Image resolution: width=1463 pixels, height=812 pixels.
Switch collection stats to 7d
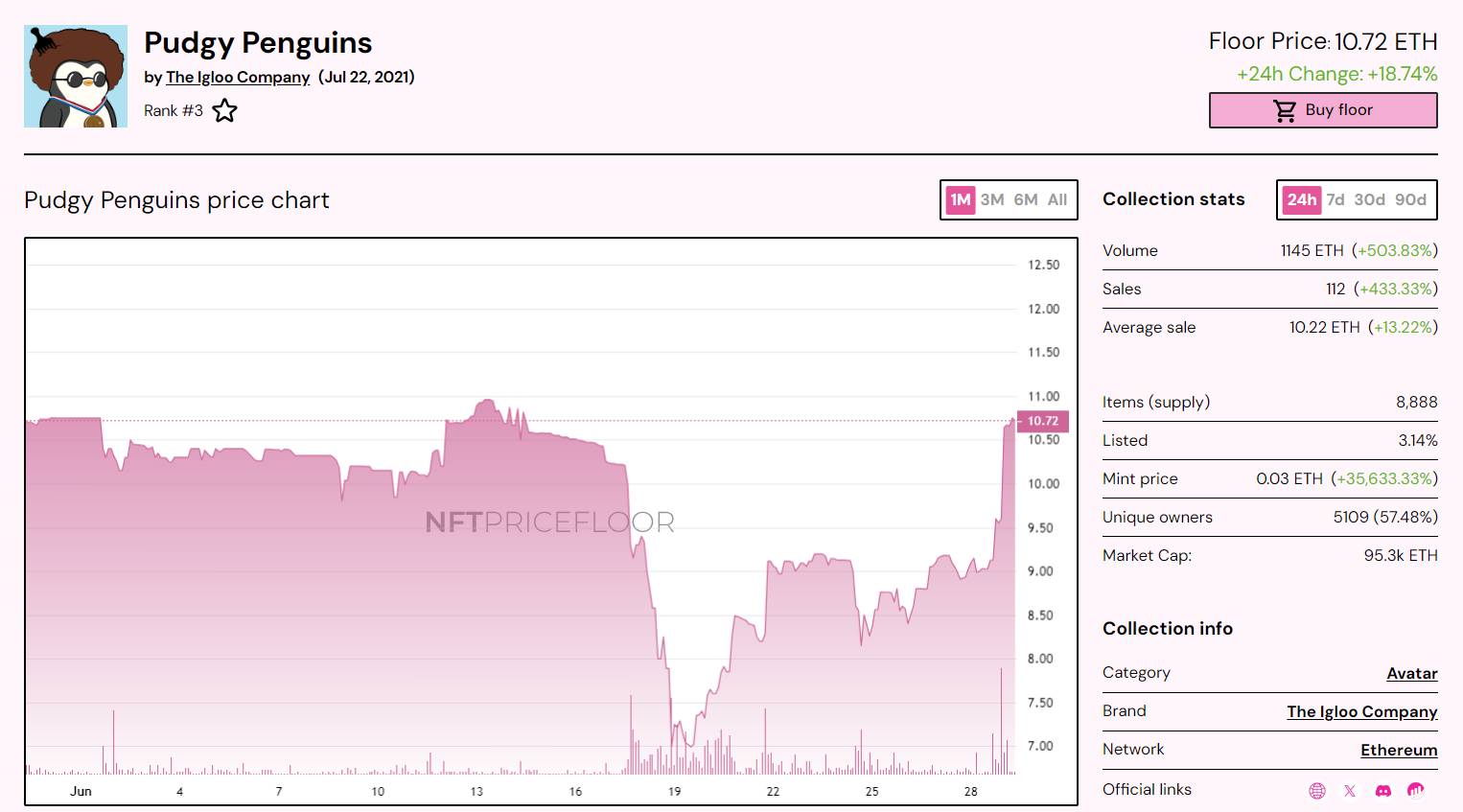click(x=1335, y=199)
